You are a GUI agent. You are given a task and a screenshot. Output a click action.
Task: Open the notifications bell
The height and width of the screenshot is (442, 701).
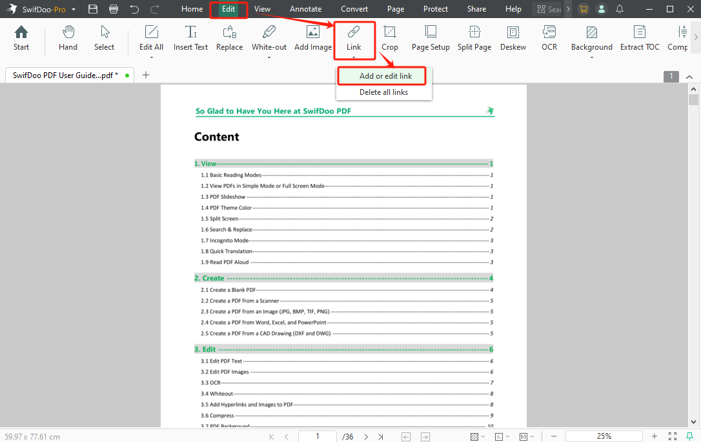click(x=620, y=9)
